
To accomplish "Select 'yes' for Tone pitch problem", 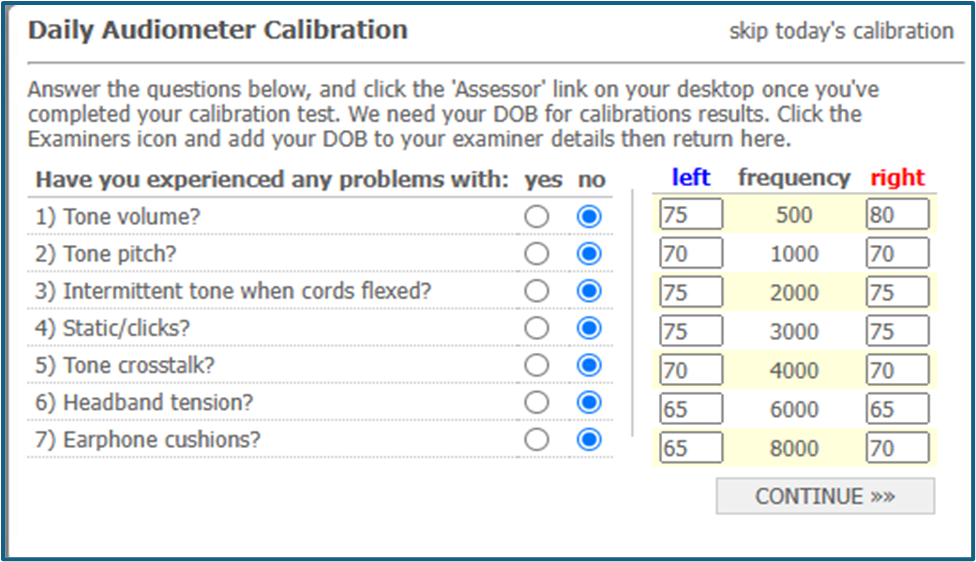I will click(537, 254).
